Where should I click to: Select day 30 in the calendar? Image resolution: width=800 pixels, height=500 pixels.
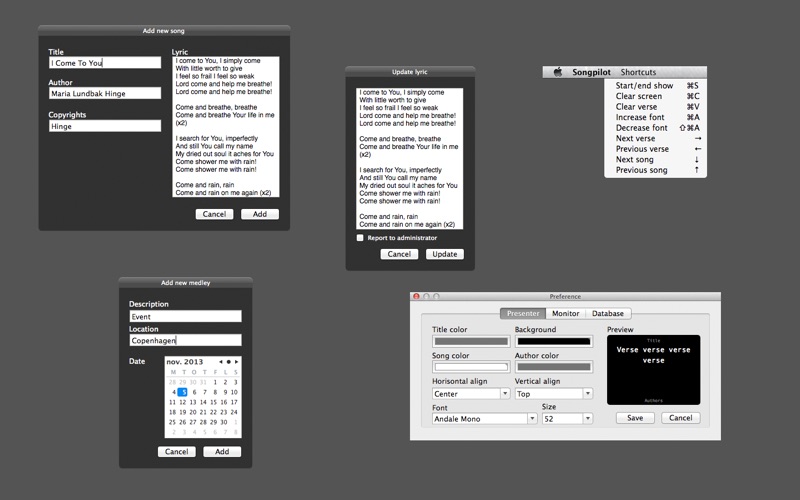[223, 422]
